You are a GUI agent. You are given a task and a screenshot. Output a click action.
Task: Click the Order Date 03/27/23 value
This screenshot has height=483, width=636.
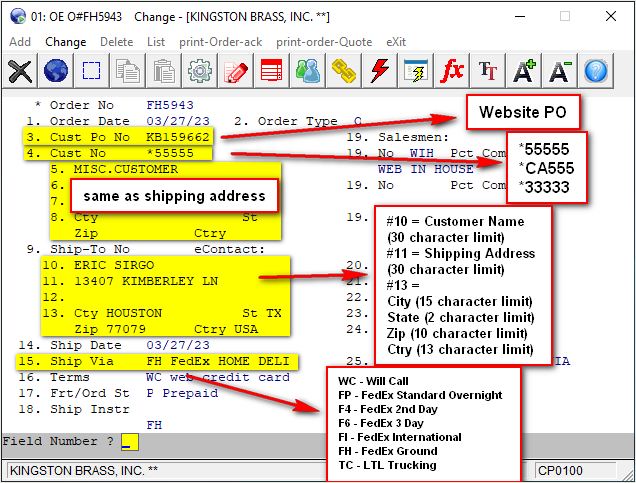coord(178,121)
